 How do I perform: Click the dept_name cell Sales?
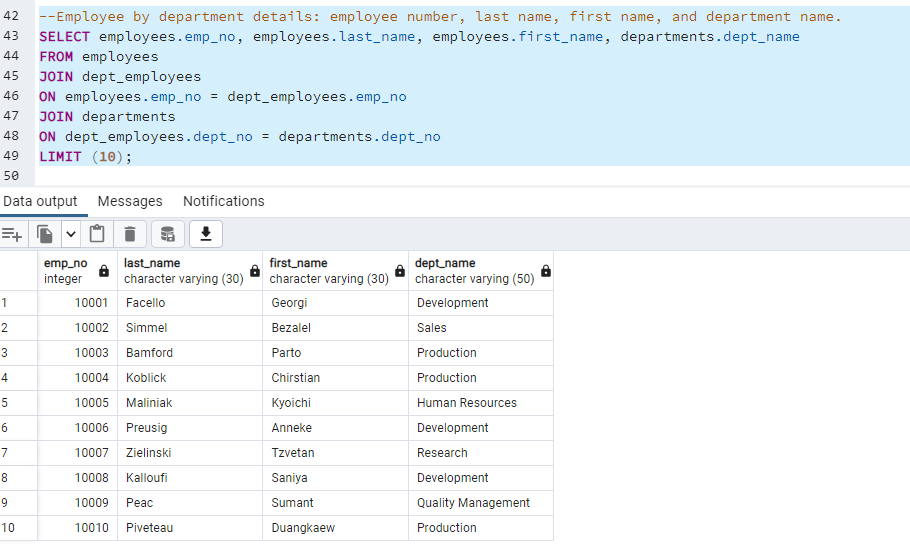(481, 328)
